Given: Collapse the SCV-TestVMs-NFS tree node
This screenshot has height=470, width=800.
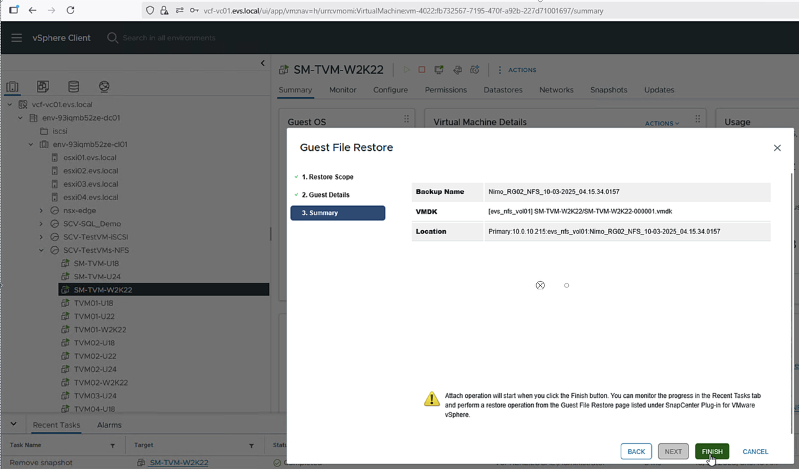Looking at the screenshot, I should point(42,250).
